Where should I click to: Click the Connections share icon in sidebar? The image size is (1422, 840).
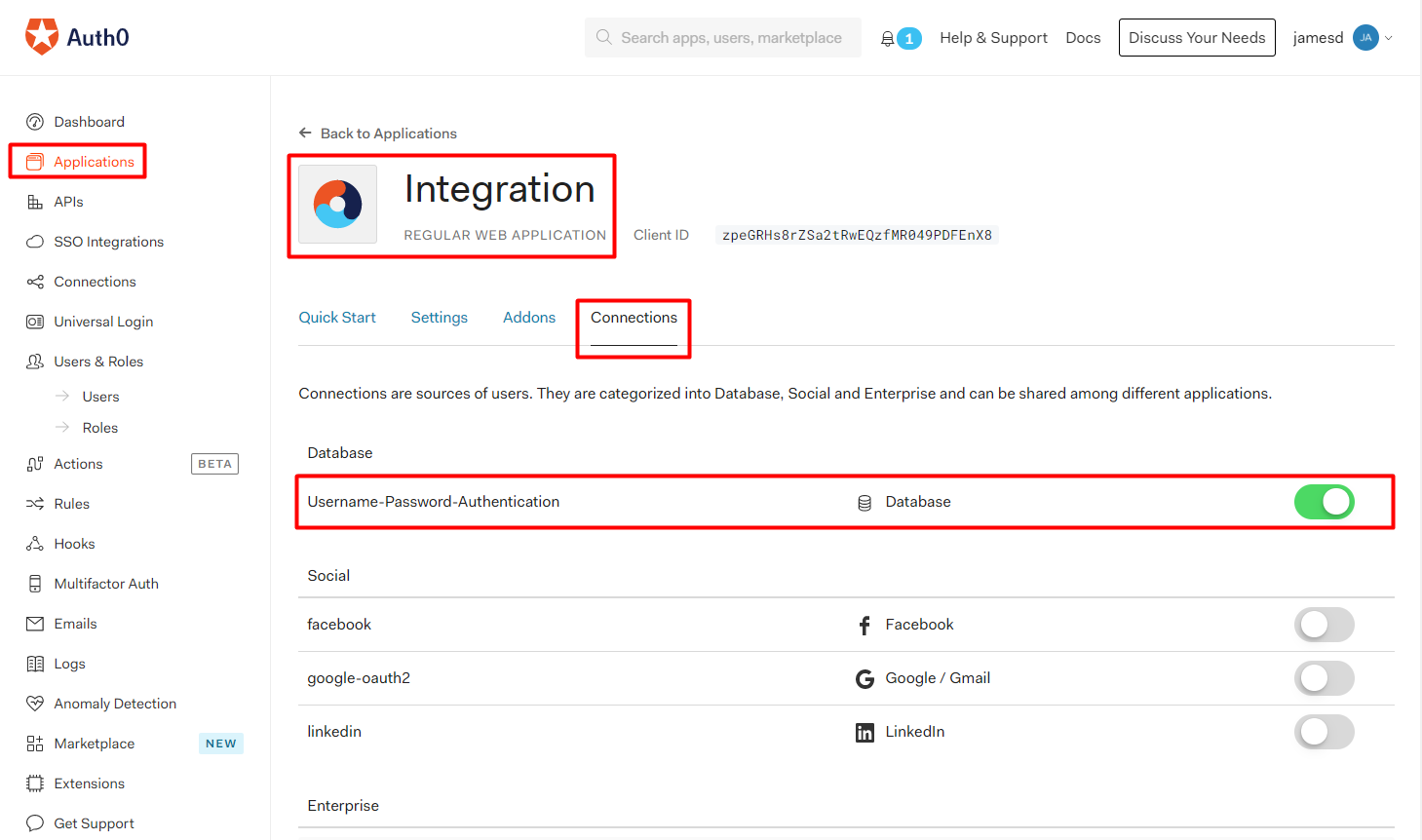(35, 282)
